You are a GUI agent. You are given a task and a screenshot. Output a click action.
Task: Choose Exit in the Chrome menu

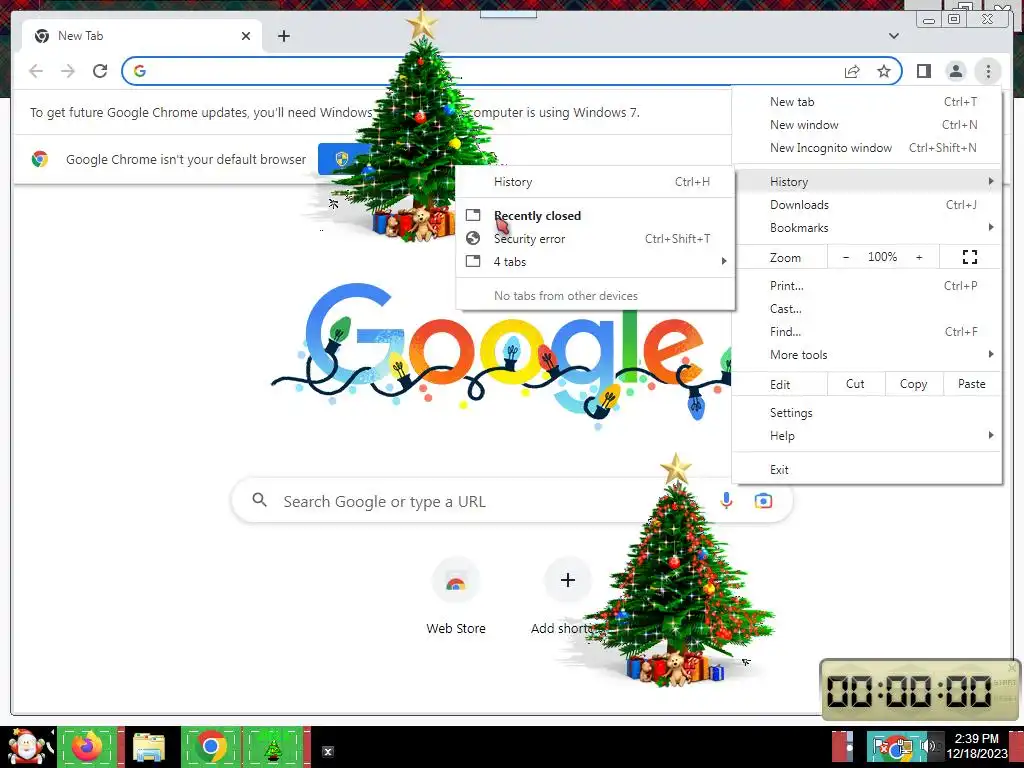coord(867,470)
